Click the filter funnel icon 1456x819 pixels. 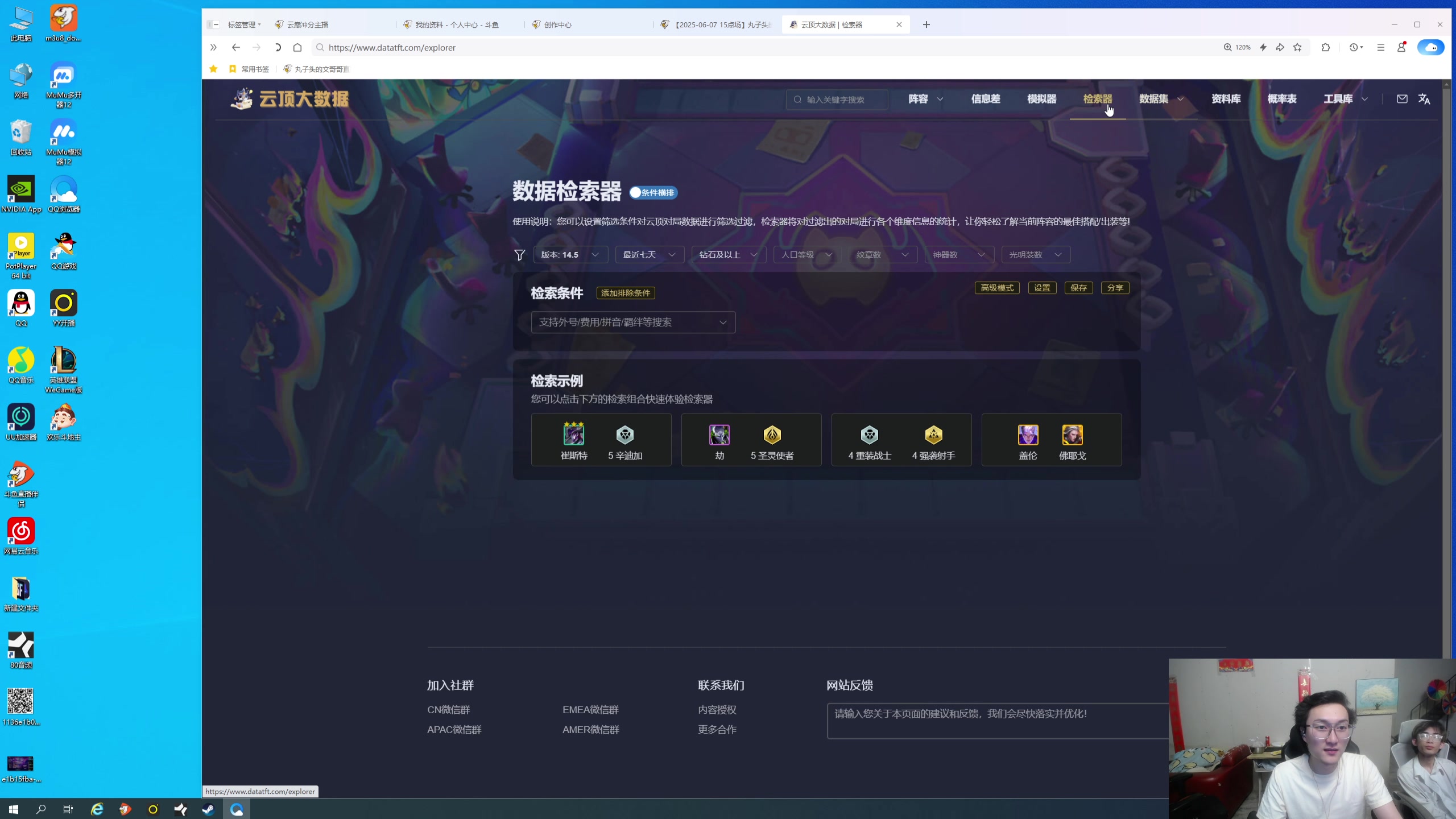(519, 255)
